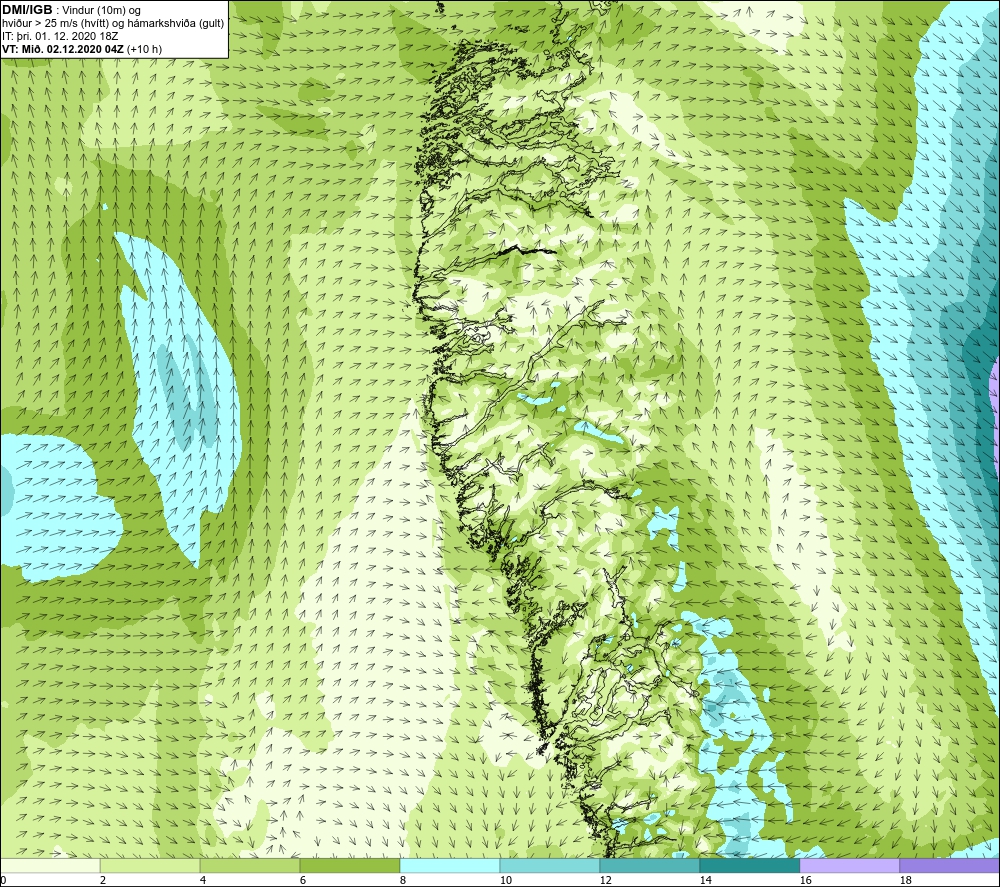Pick the 10–12 m/s teal swatch
This screenshot has height=887, width=1000.
point(550,865)
